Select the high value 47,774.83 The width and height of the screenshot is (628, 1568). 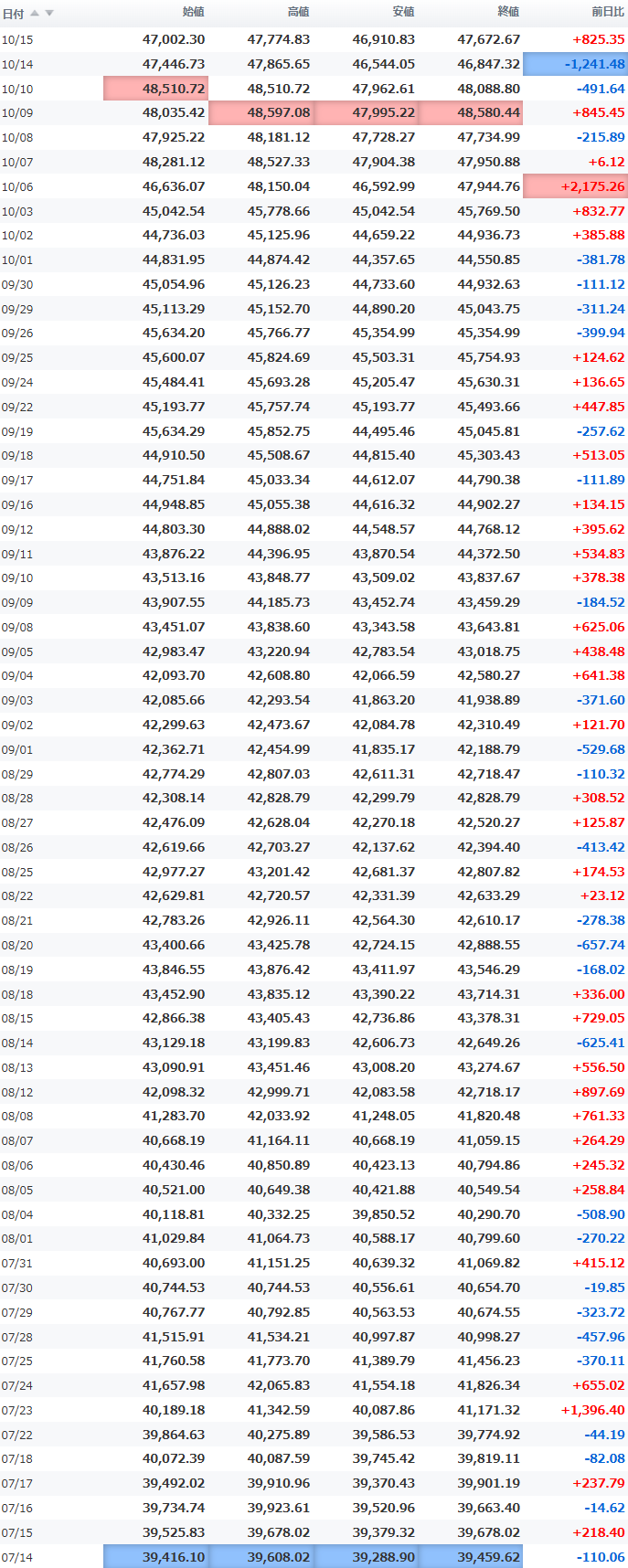(279, 40)
